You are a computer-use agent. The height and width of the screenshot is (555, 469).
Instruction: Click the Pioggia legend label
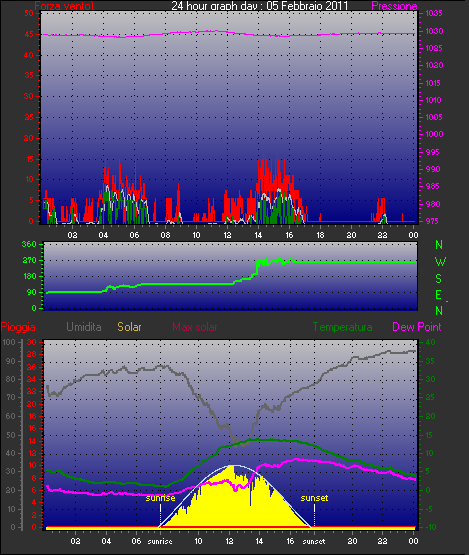point(18,327)
